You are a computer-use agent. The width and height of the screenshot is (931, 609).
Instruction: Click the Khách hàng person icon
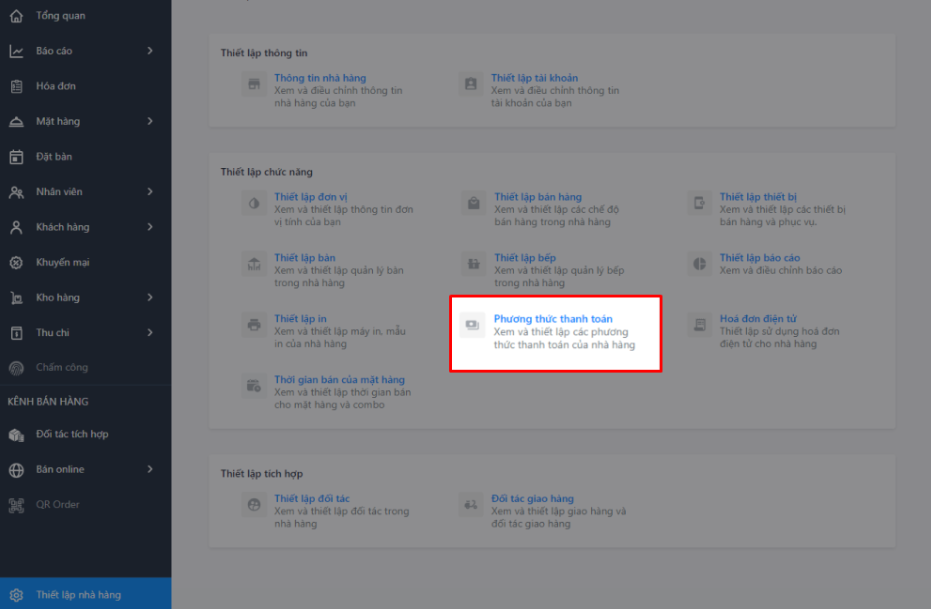pyautogui.click(x=16, y=227)
